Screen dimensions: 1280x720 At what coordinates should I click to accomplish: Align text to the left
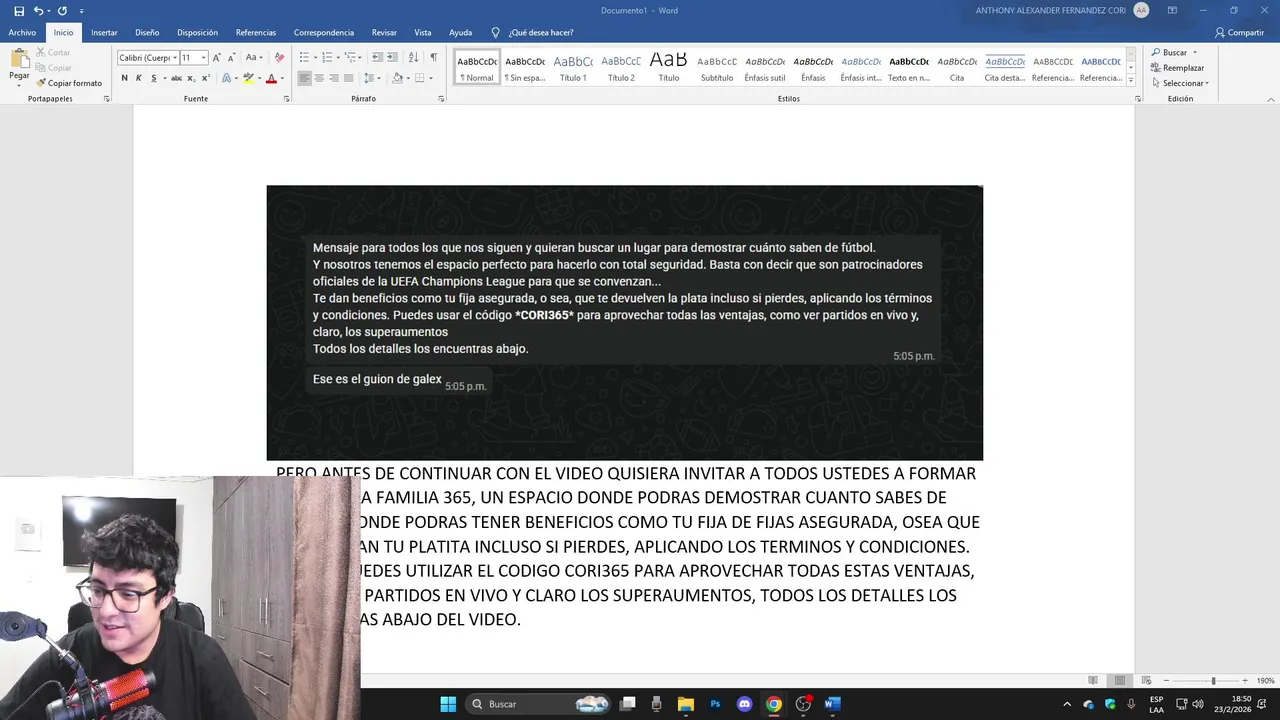pos(305,78)
